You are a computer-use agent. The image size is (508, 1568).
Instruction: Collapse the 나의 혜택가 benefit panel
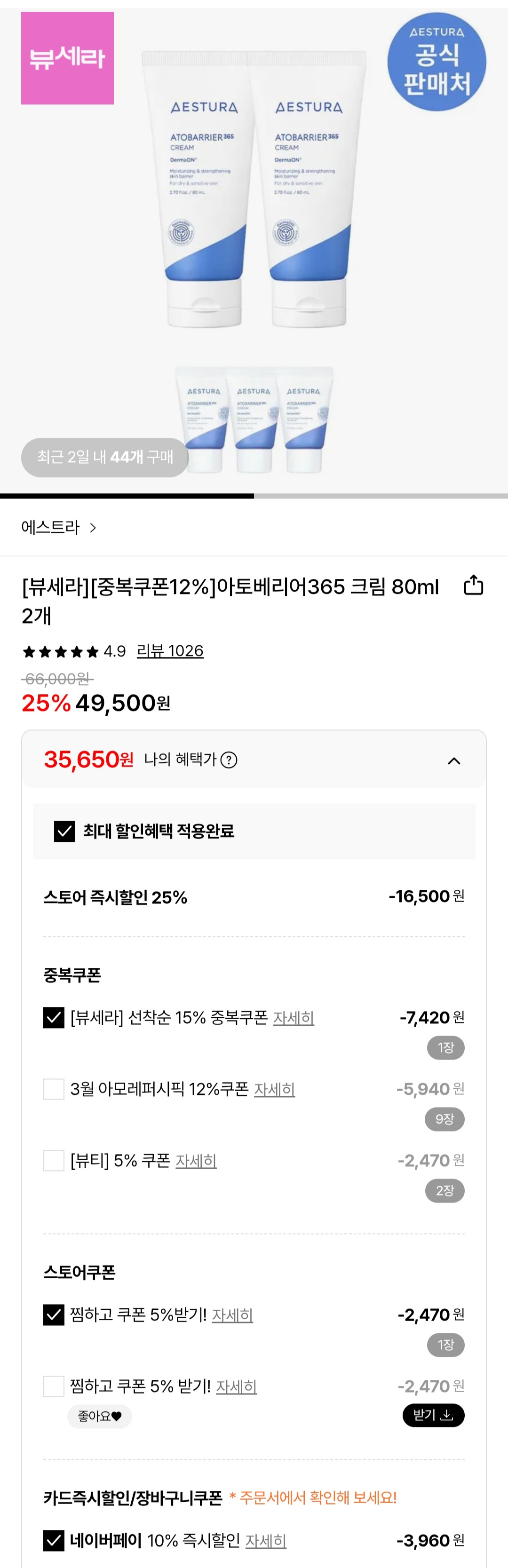tap(454, 761)
